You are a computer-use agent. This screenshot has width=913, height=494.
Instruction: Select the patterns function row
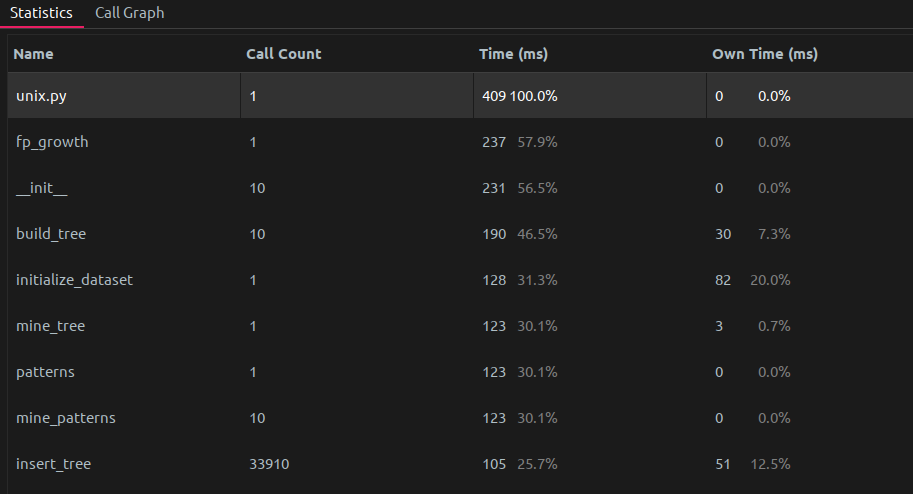(460, 372)
